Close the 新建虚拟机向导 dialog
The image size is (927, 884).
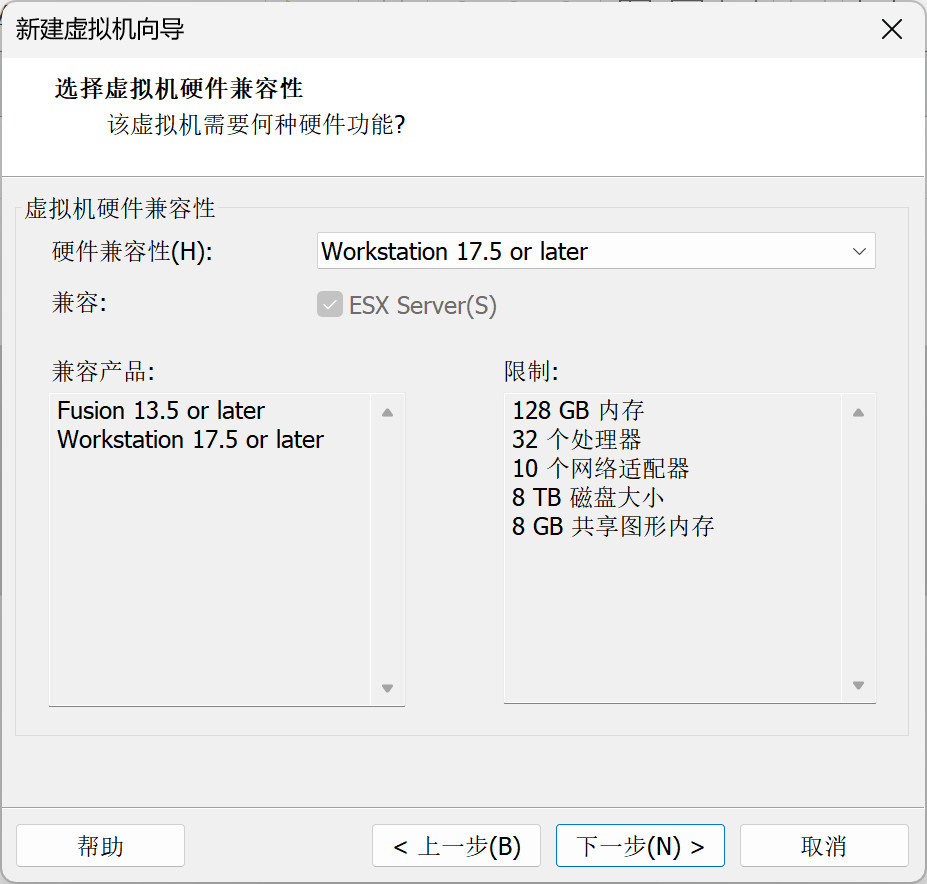(892, 28)
